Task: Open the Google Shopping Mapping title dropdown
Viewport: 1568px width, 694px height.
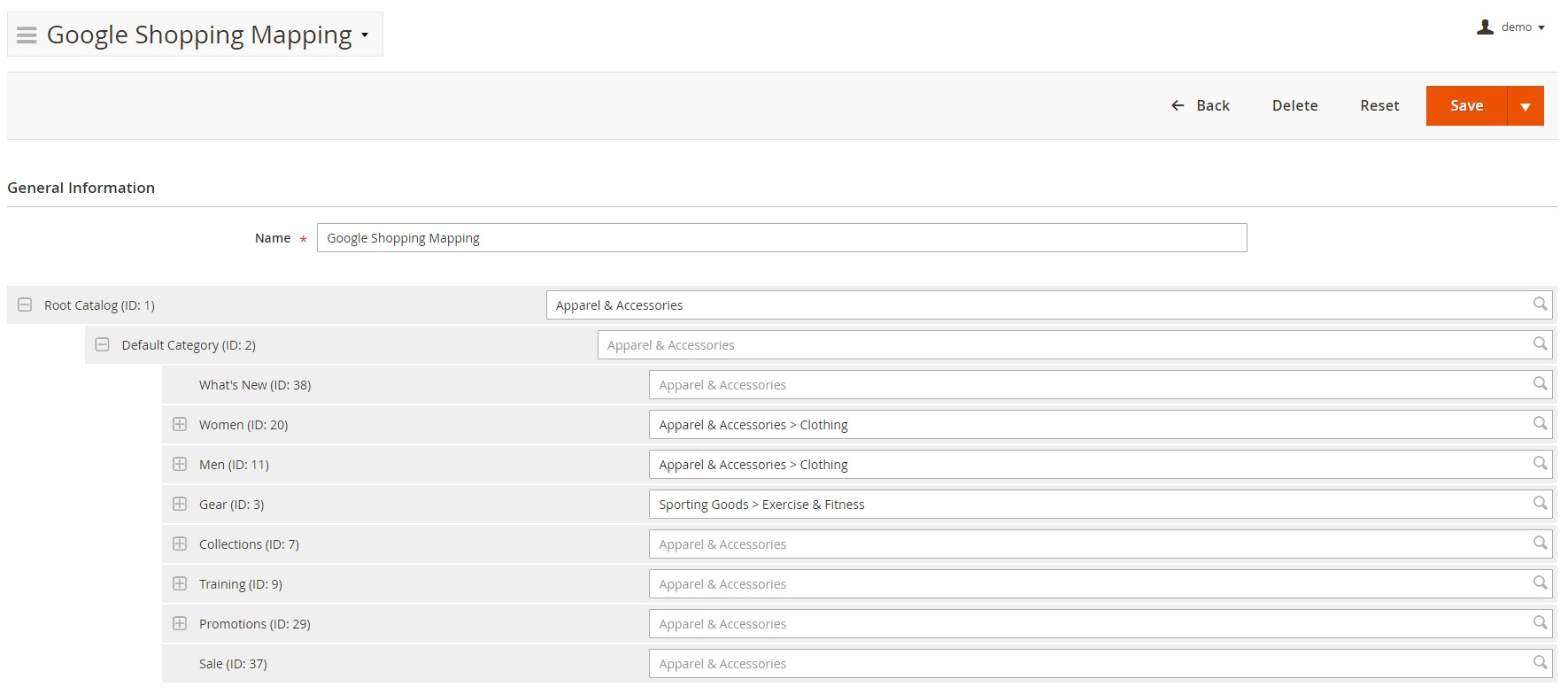Action: click(364, 35)
